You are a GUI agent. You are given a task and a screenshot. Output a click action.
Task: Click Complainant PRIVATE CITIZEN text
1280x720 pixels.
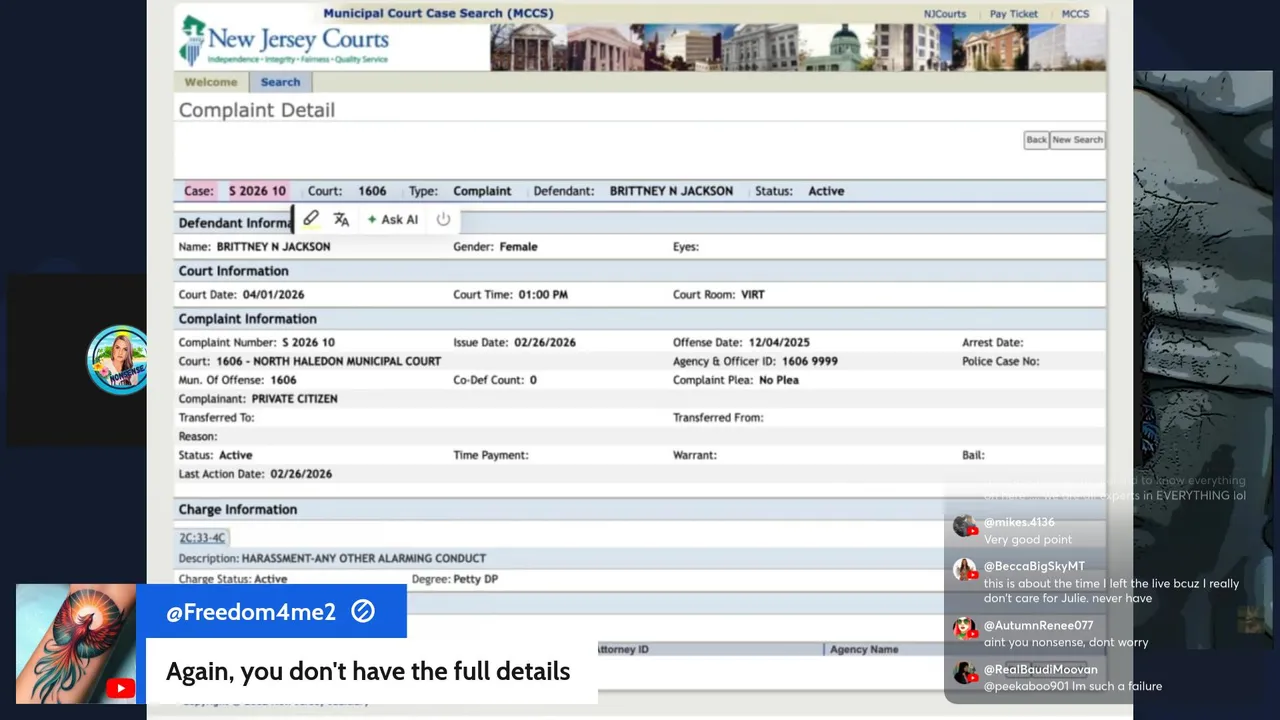coord(294,399)
